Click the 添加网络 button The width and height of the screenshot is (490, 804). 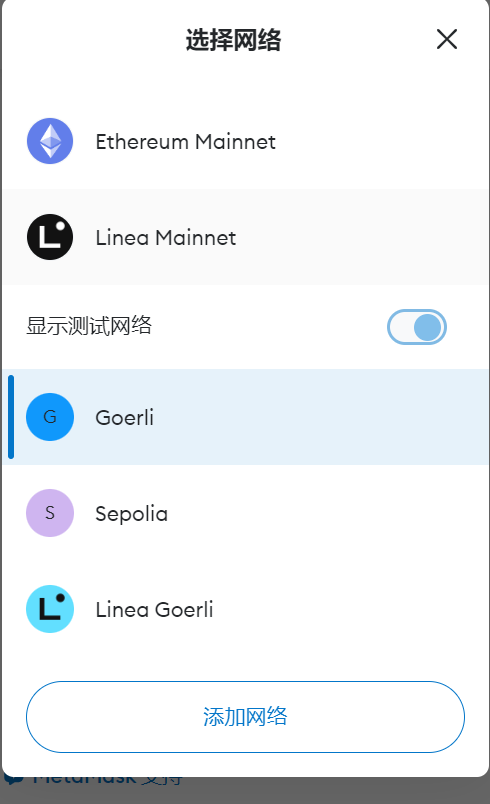coord(246,717)
